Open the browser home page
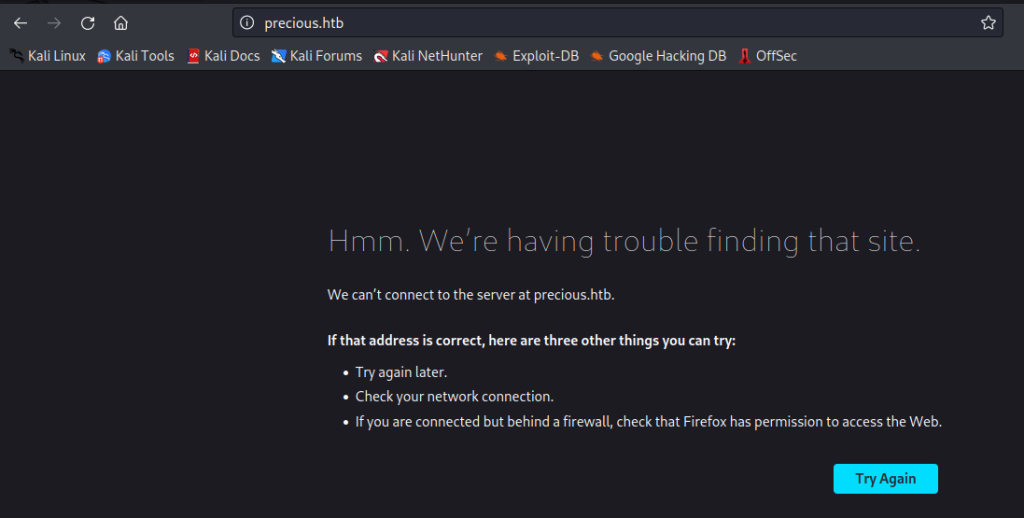1024x518 pixels. click(121, 23)
